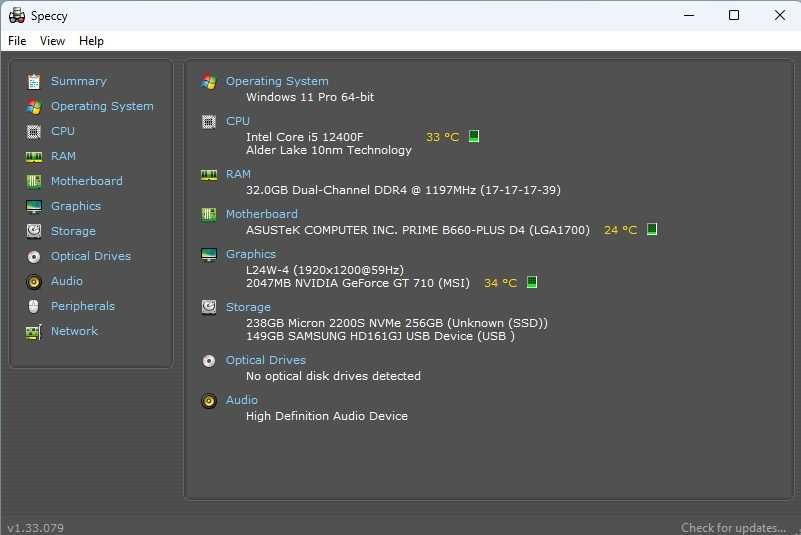Click the Operating System Windows flag sidebar icon
Image resolution: width=801 pixels, height=535 pixels.
tap(34, 106)
